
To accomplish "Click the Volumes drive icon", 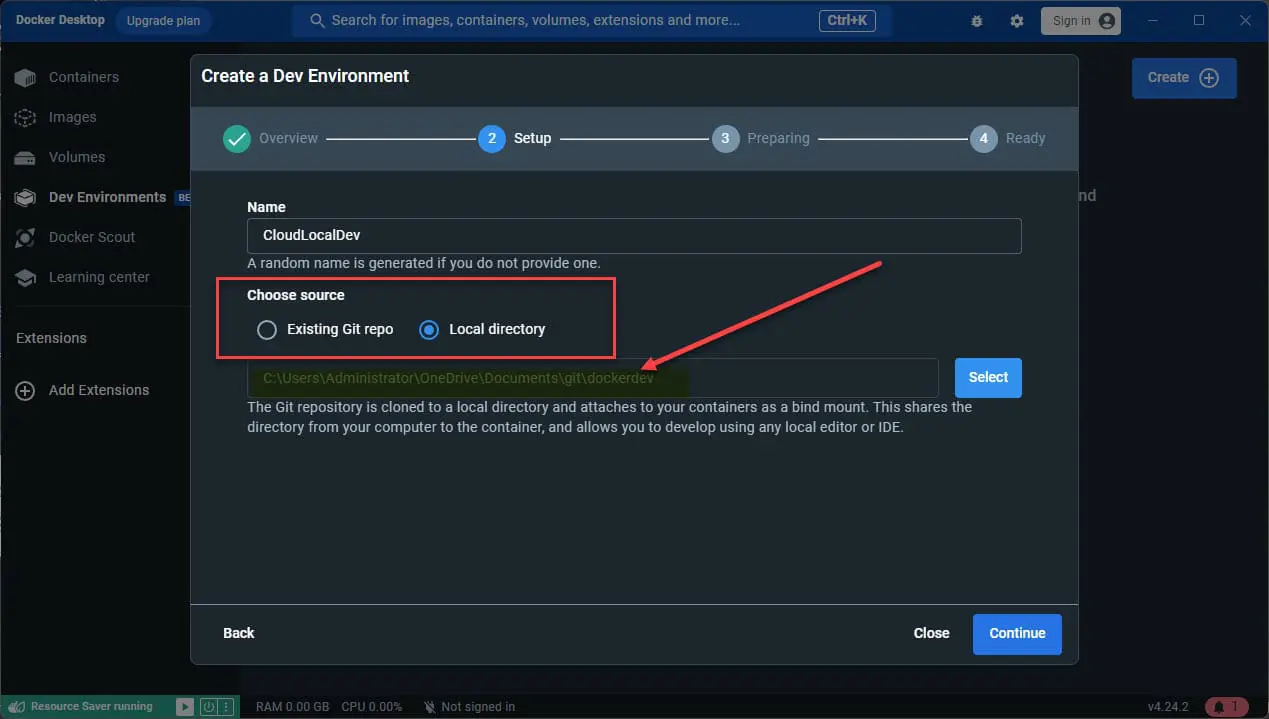I will [25, 157].
